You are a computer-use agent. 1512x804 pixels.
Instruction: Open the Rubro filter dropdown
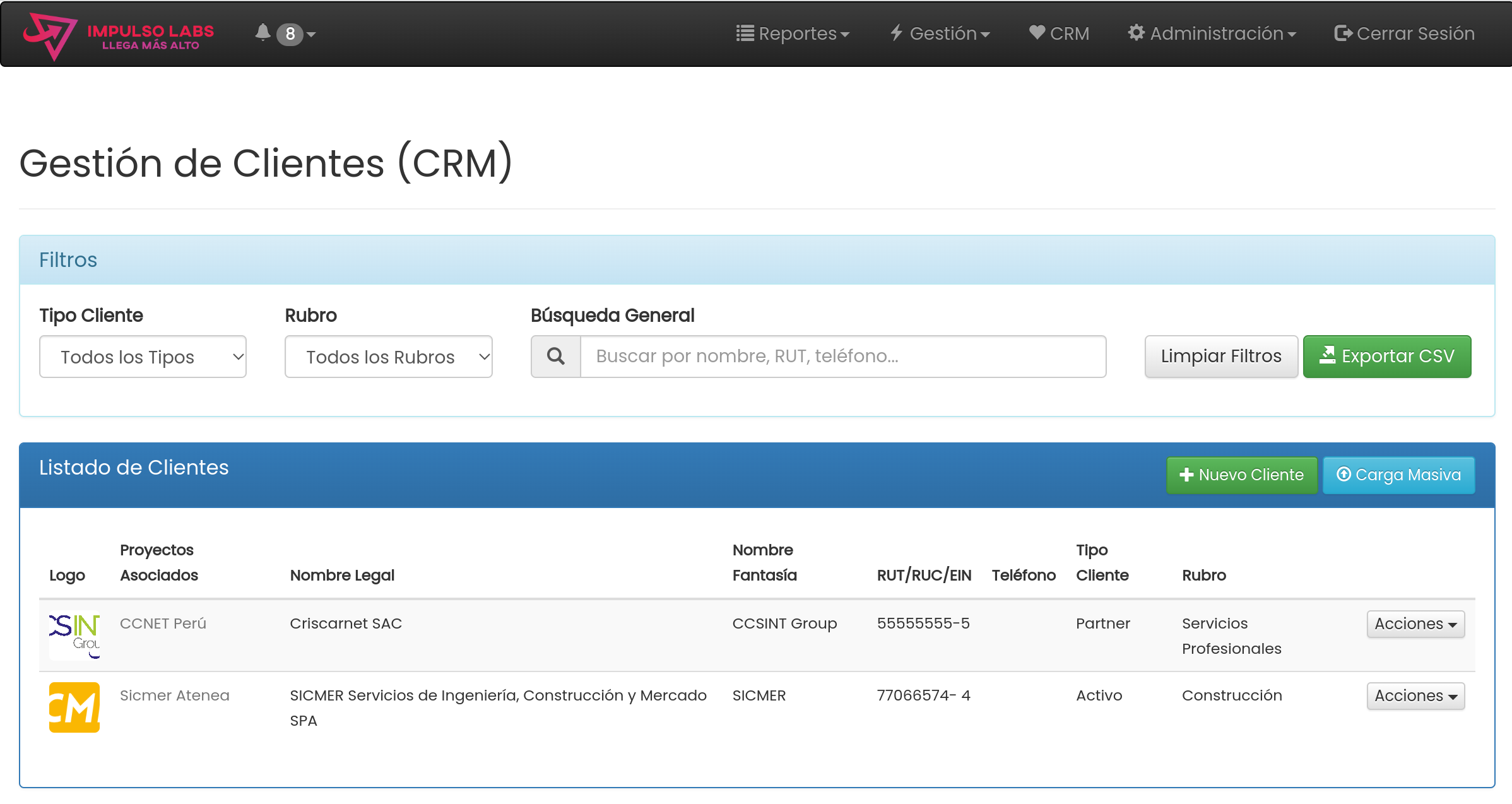[388, 357]
